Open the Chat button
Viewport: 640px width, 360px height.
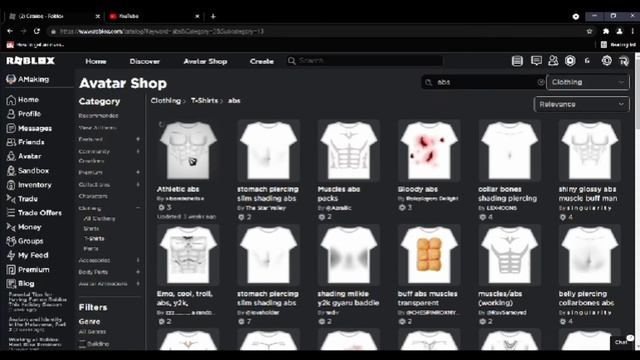622,342
